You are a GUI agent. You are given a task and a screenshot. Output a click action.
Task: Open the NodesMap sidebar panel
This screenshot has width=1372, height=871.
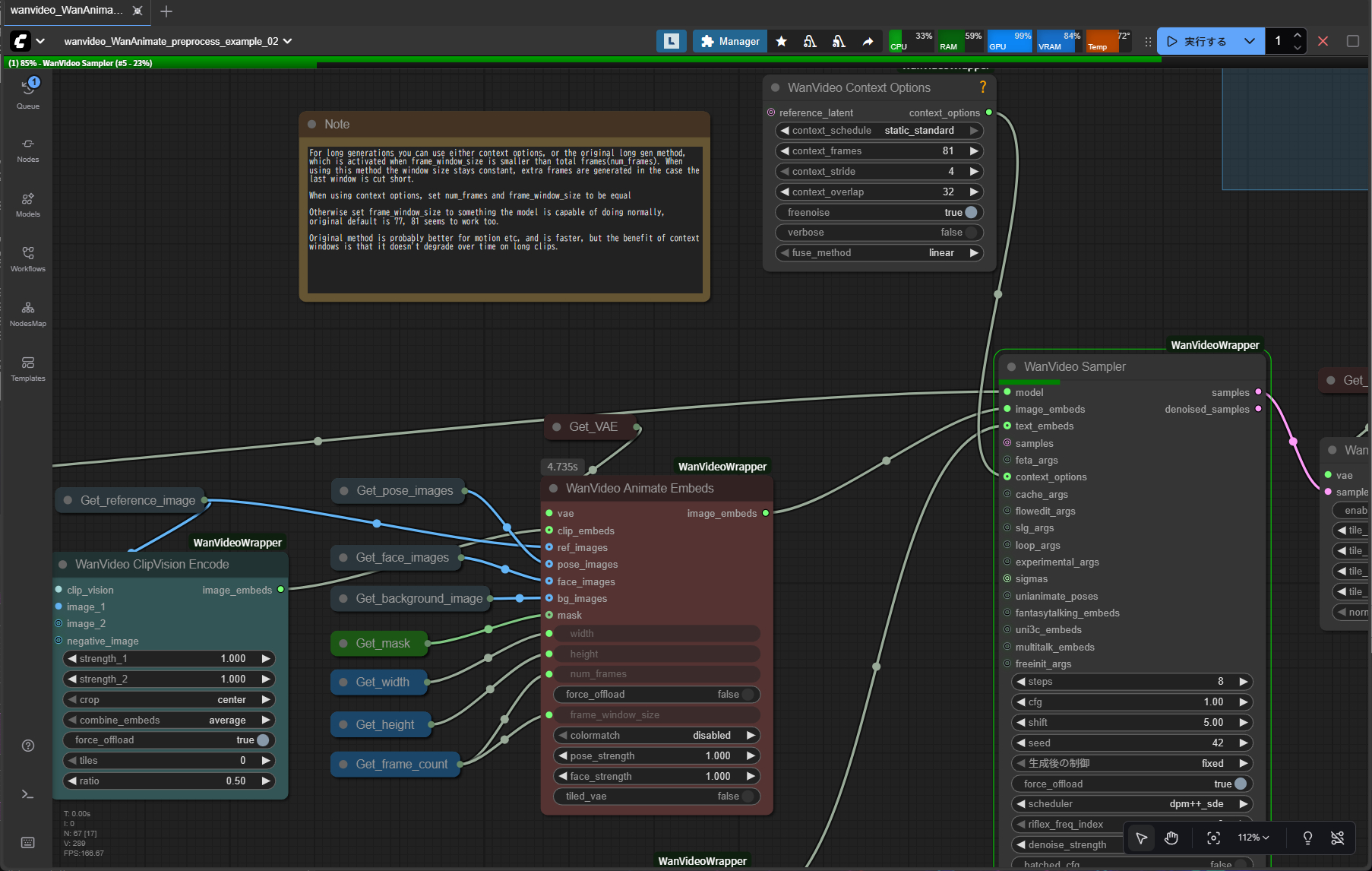[28, 313]
